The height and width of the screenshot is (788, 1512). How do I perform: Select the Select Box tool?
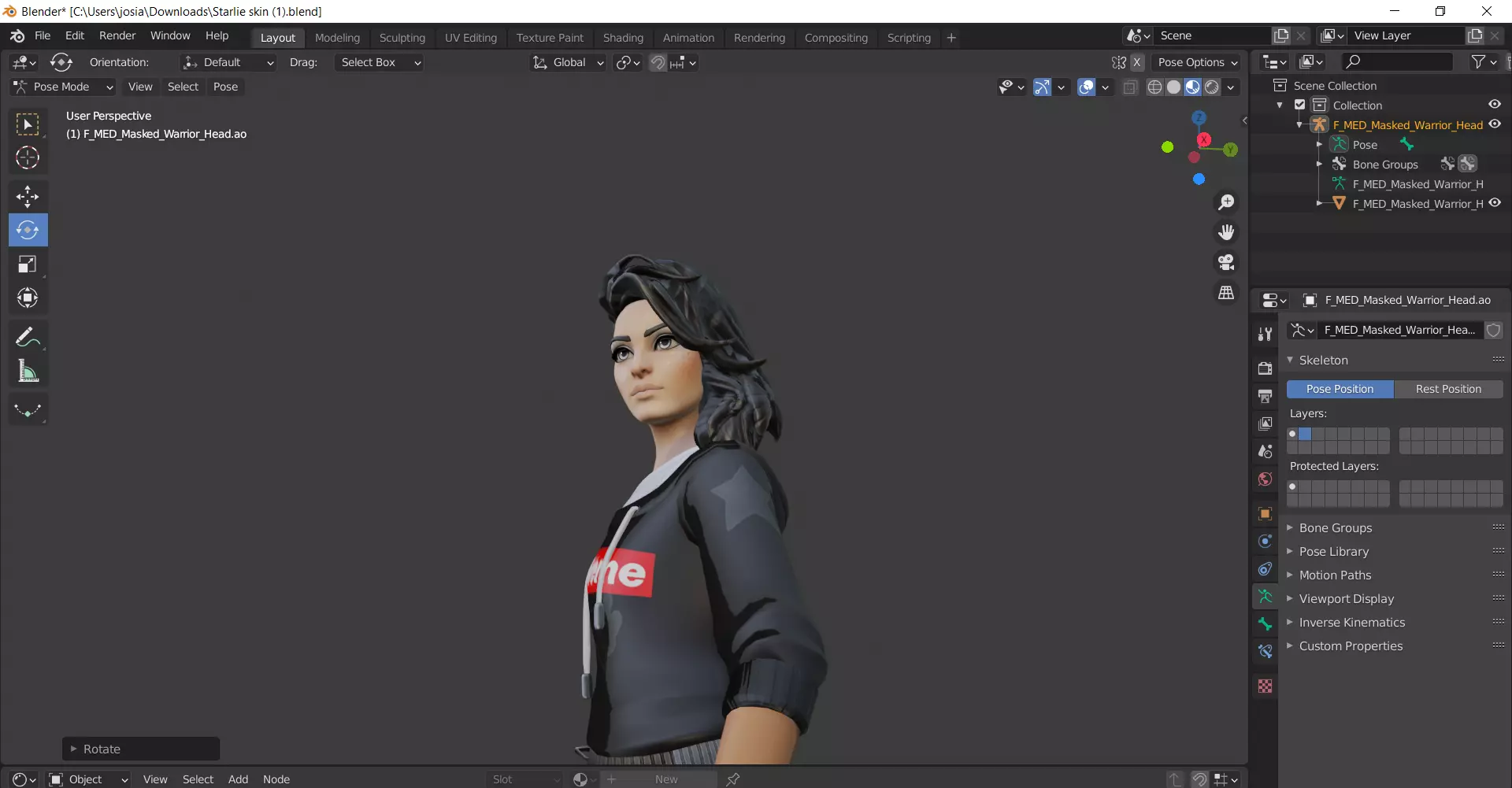pos(28,124)
